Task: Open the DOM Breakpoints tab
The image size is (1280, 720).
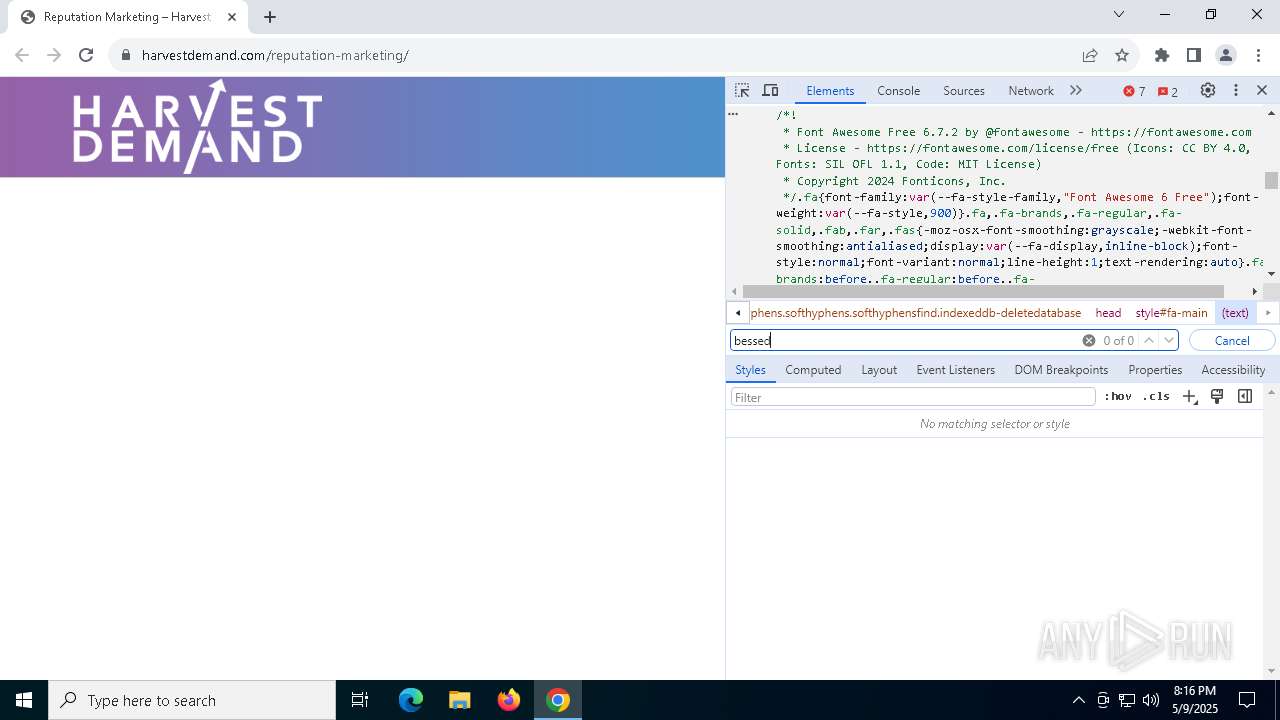Action: 1061,370
